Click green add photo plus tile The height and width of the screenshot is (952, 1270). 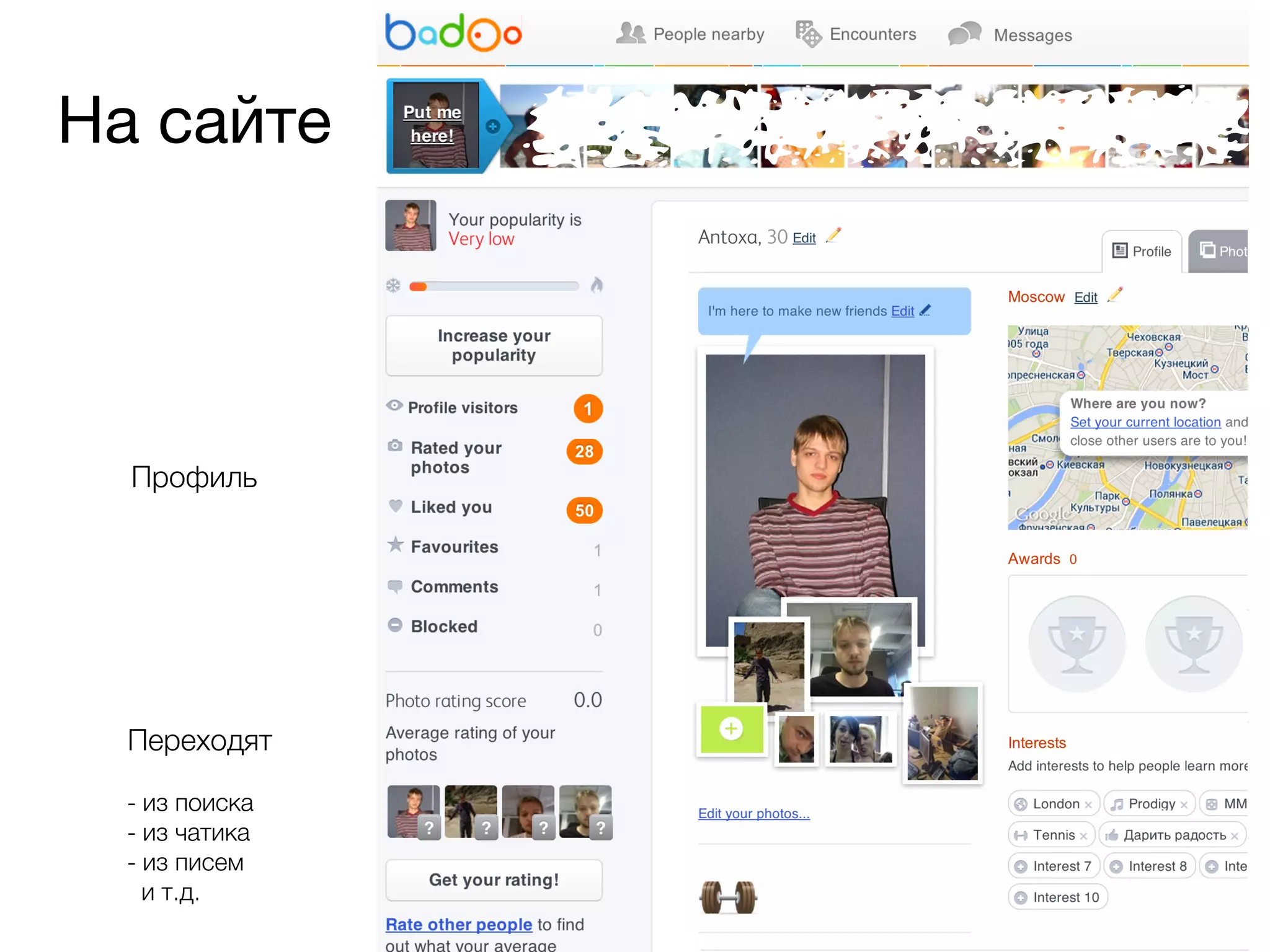pyautogui.click(x=732, y=729)
